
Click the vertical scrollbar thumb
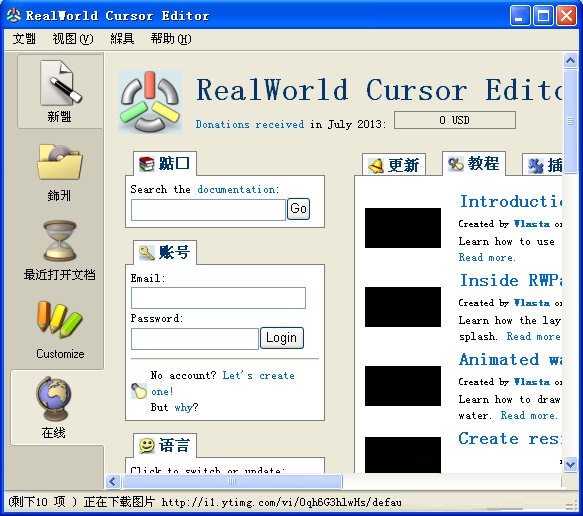[x=570, y=121]
